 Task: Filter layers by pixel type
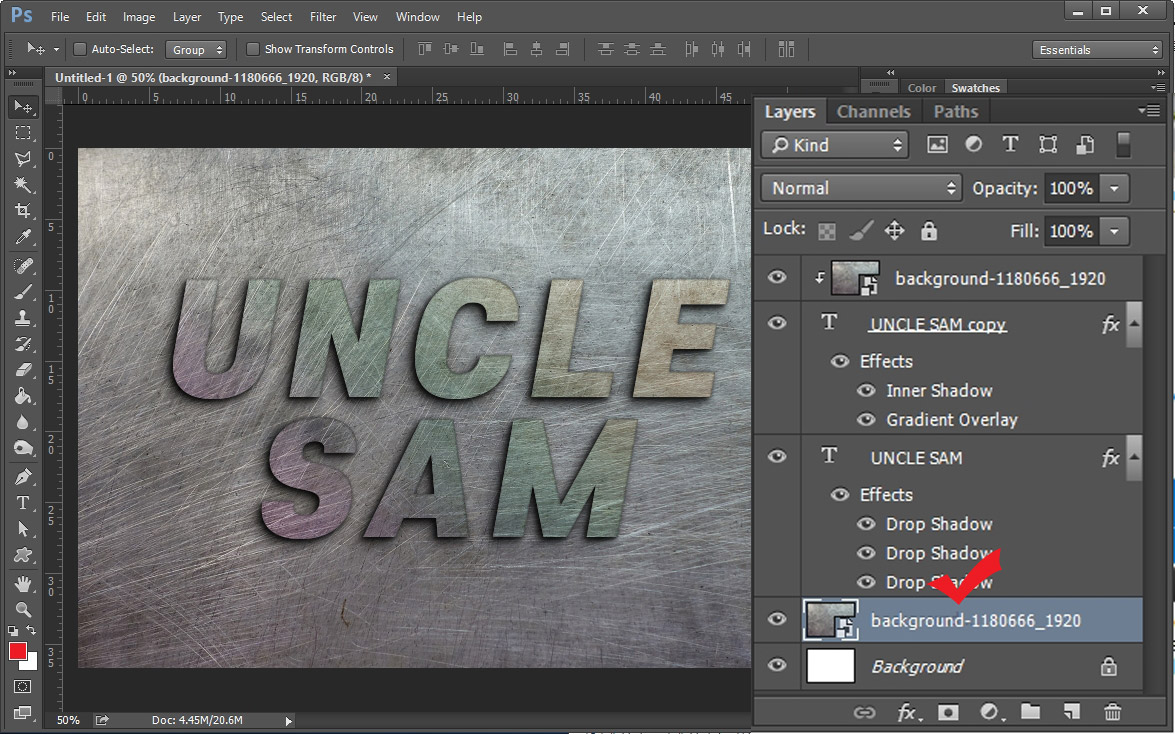point(937,145)
